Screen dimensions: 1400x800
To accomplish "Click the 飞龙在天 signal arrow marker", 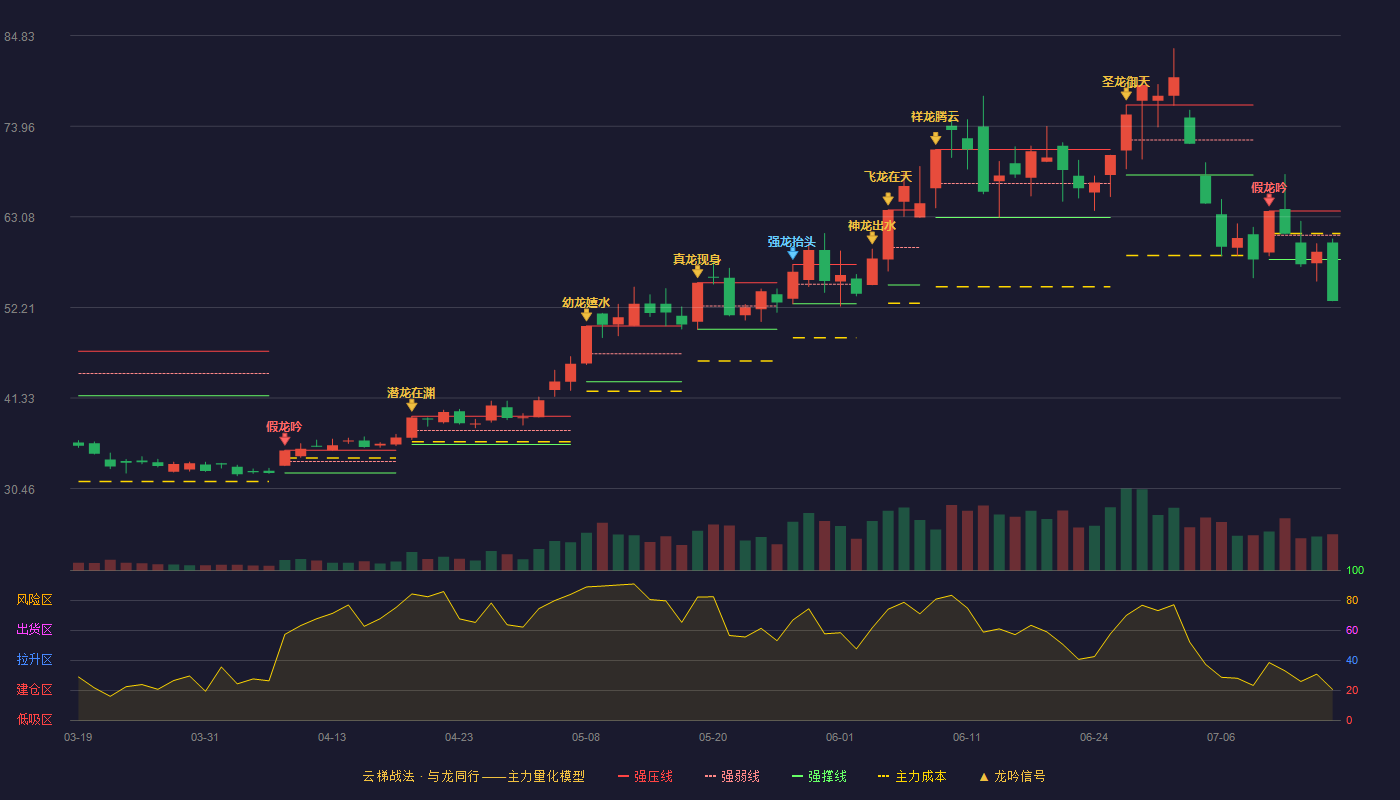I will 888,199.
